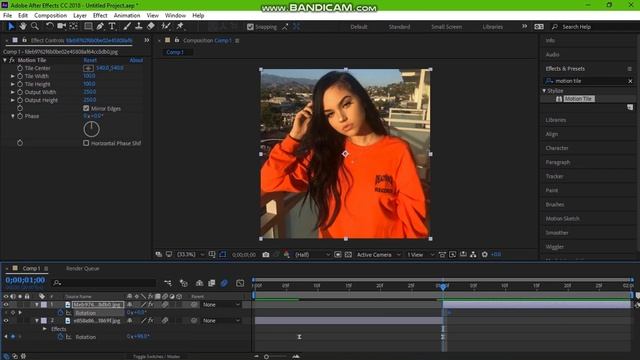This screenshot has width=640, height=360.
Task: Select the Puppet Pin tool
Action: point(180,27)
